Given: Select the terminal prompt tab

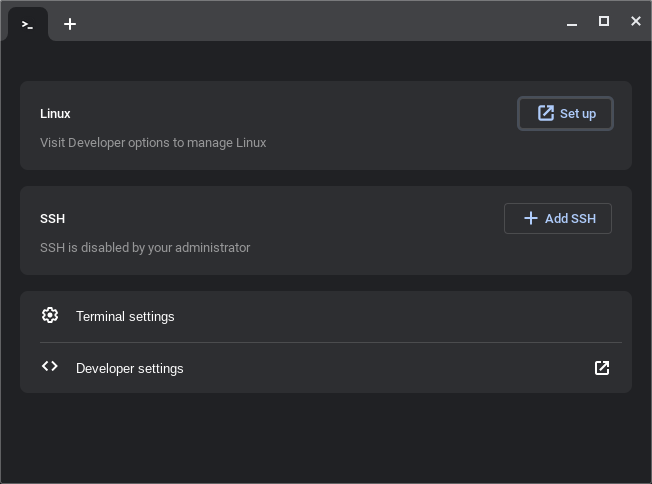Looking at the screenshot, I should [x=27, y=24].
